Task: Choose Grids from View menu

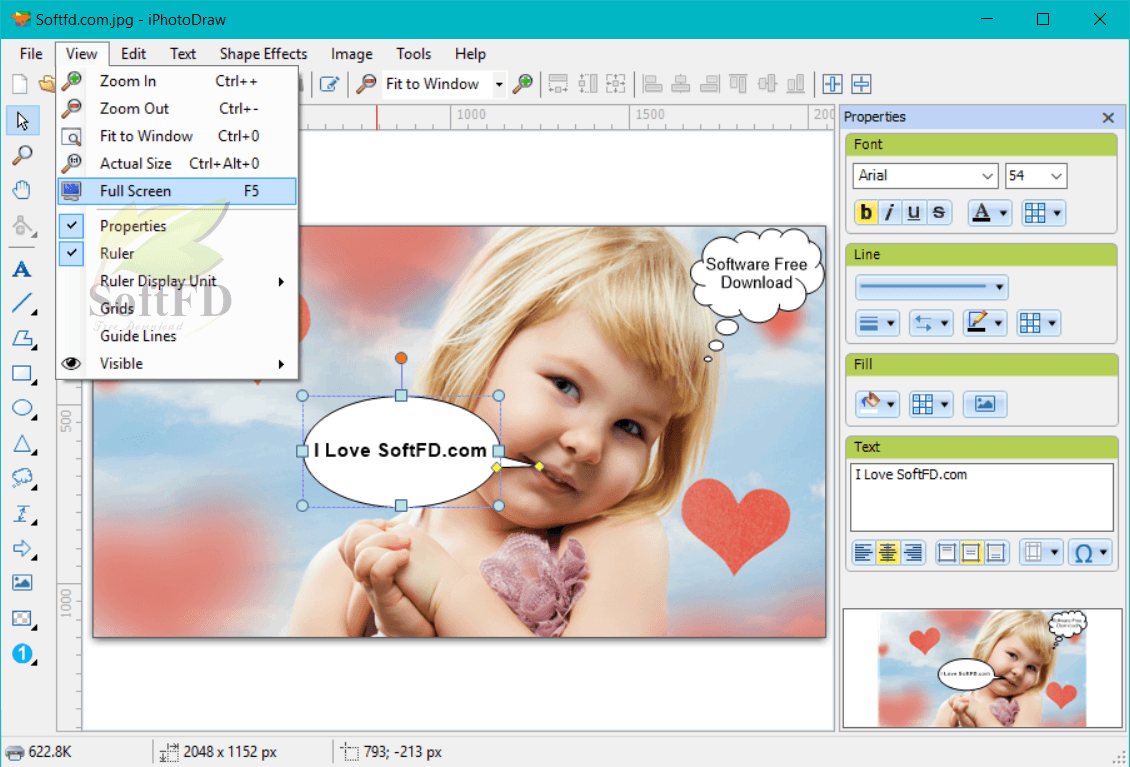Action: coord(177,309)
